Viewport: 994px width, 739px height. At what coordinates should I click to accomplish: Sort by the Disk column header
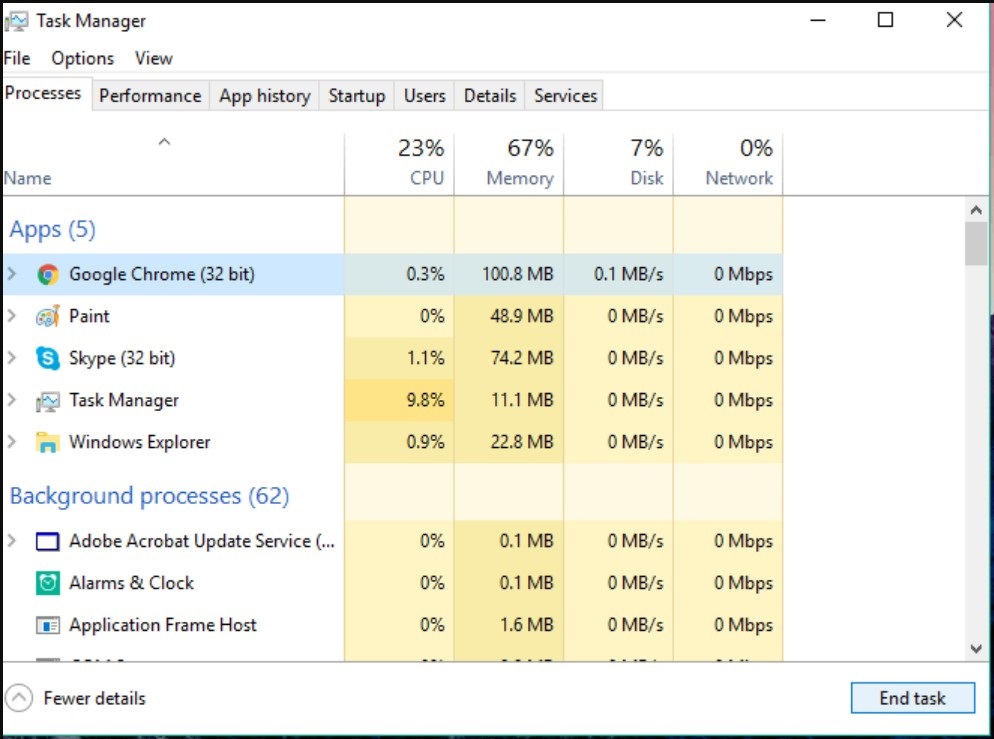tap(619, 164)
